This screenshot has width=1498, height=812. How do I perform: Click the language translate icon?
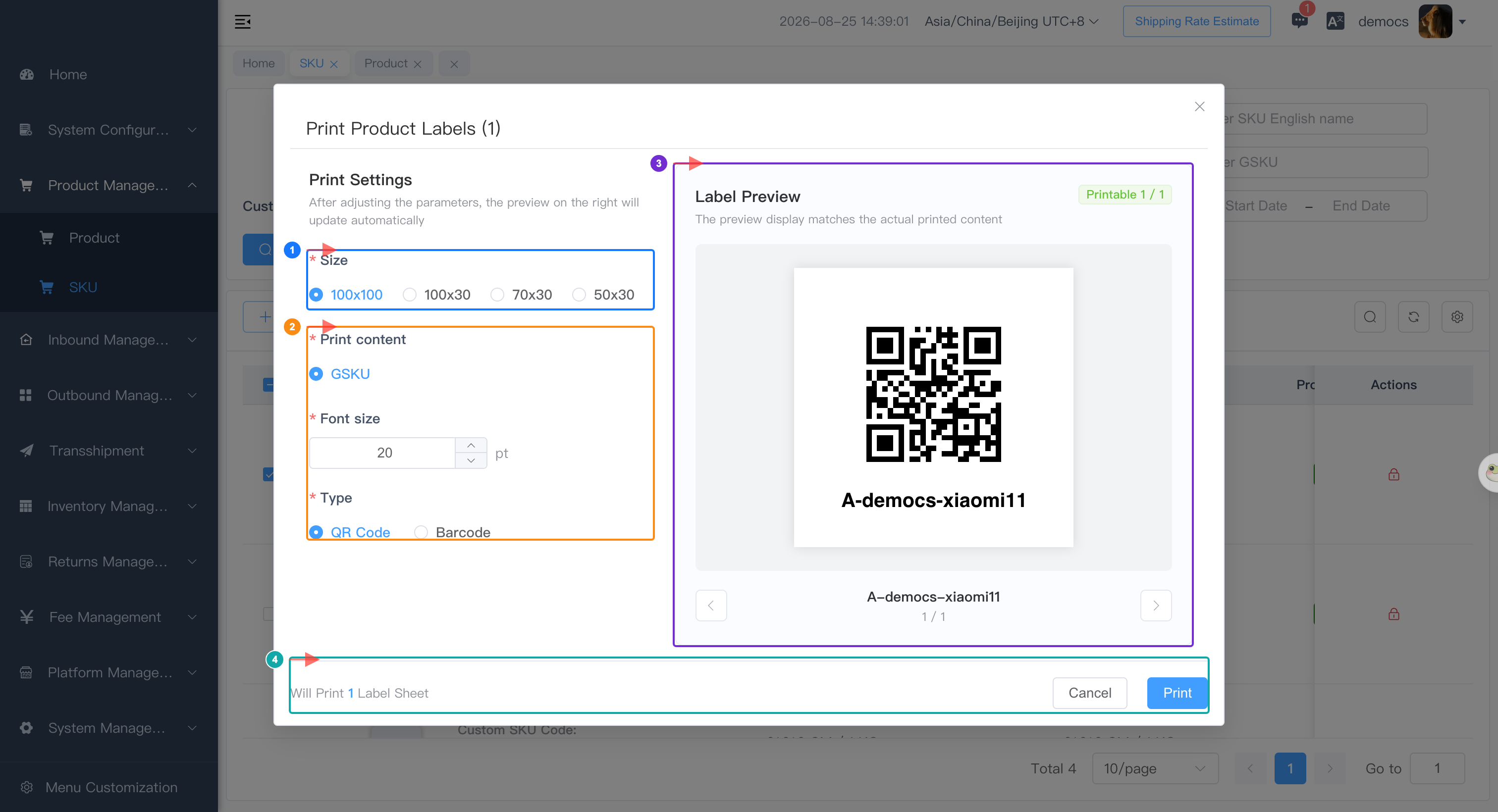(1335, 21)
